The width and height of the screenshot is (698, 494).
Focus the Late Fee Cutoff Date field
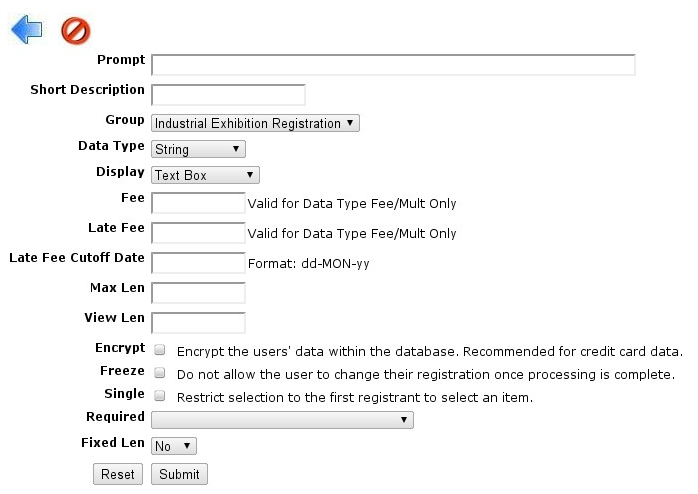[198, 263]
